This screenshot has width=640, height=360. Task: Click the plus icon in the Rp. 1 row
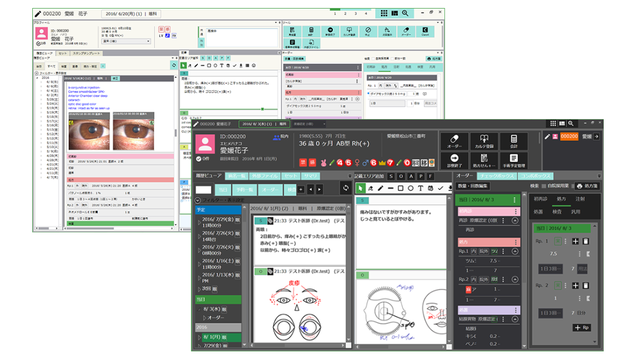(576, 241)
